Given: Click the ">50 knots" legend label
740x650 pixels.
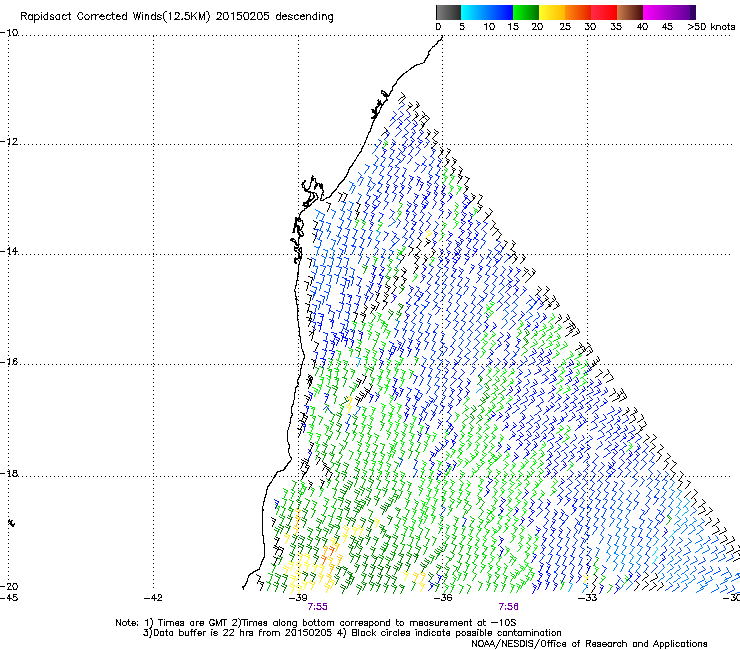Looking at the screenshot, I should coord(711,27).
